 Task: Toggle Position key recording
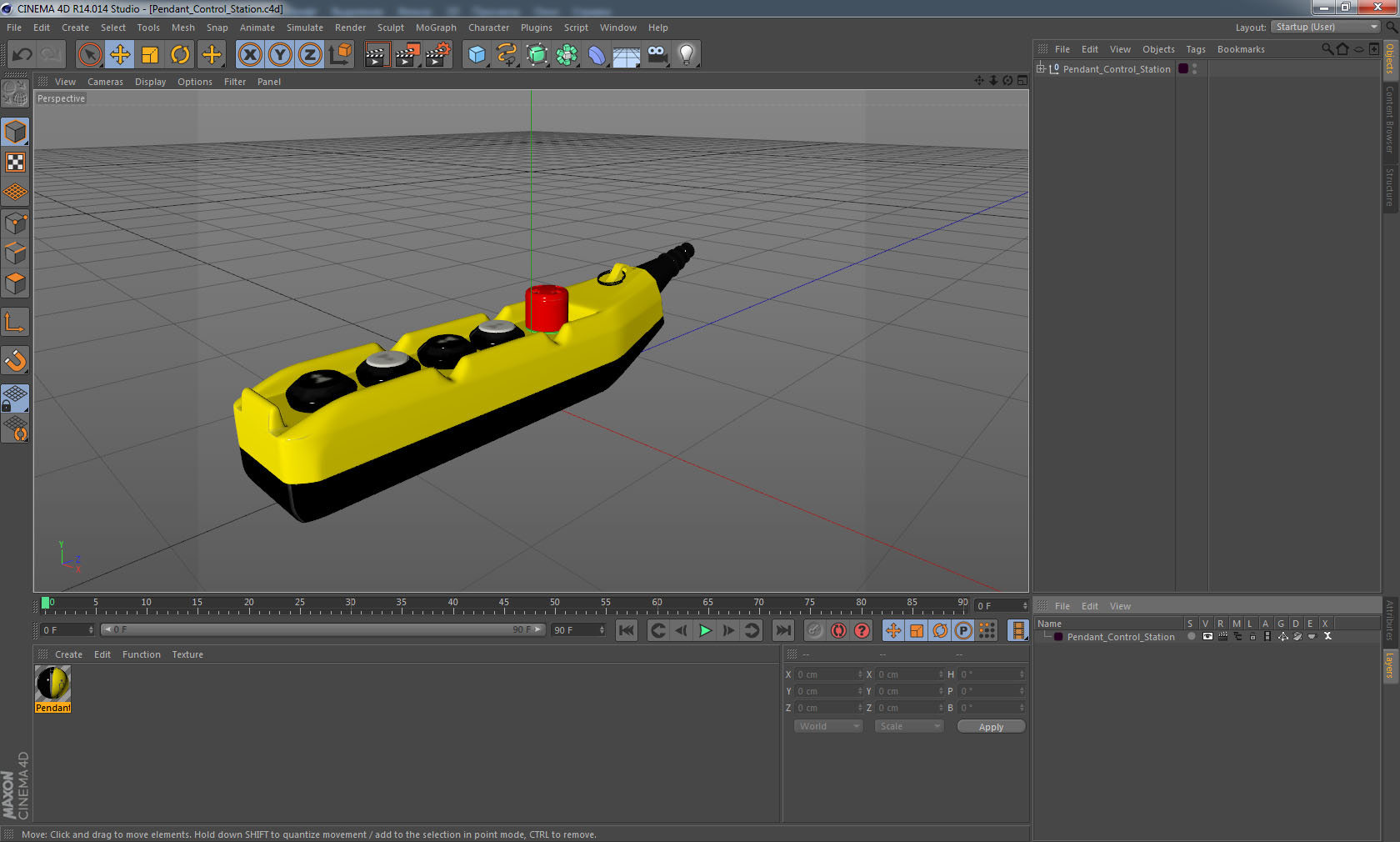[x=893, y=630]
